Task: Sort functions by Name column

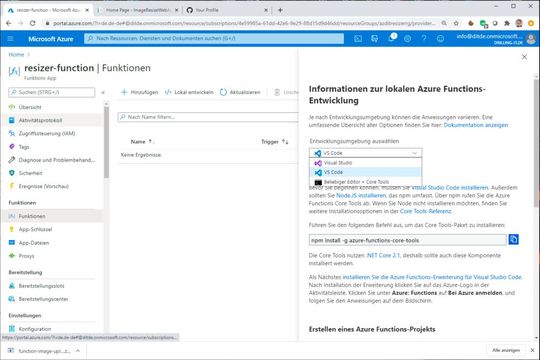Action: [x=142, y=142]
